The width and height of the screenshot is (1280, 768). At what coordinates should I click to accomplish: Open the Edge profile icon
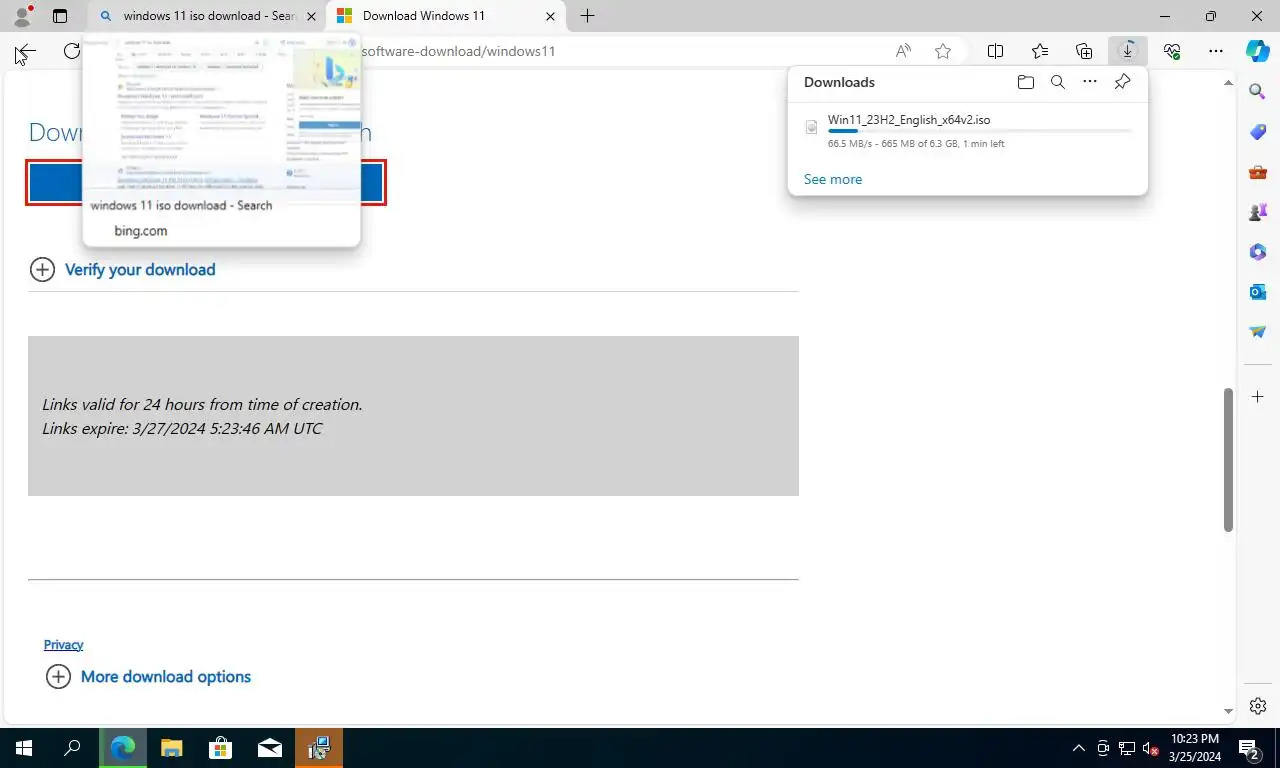click(21, 16)
